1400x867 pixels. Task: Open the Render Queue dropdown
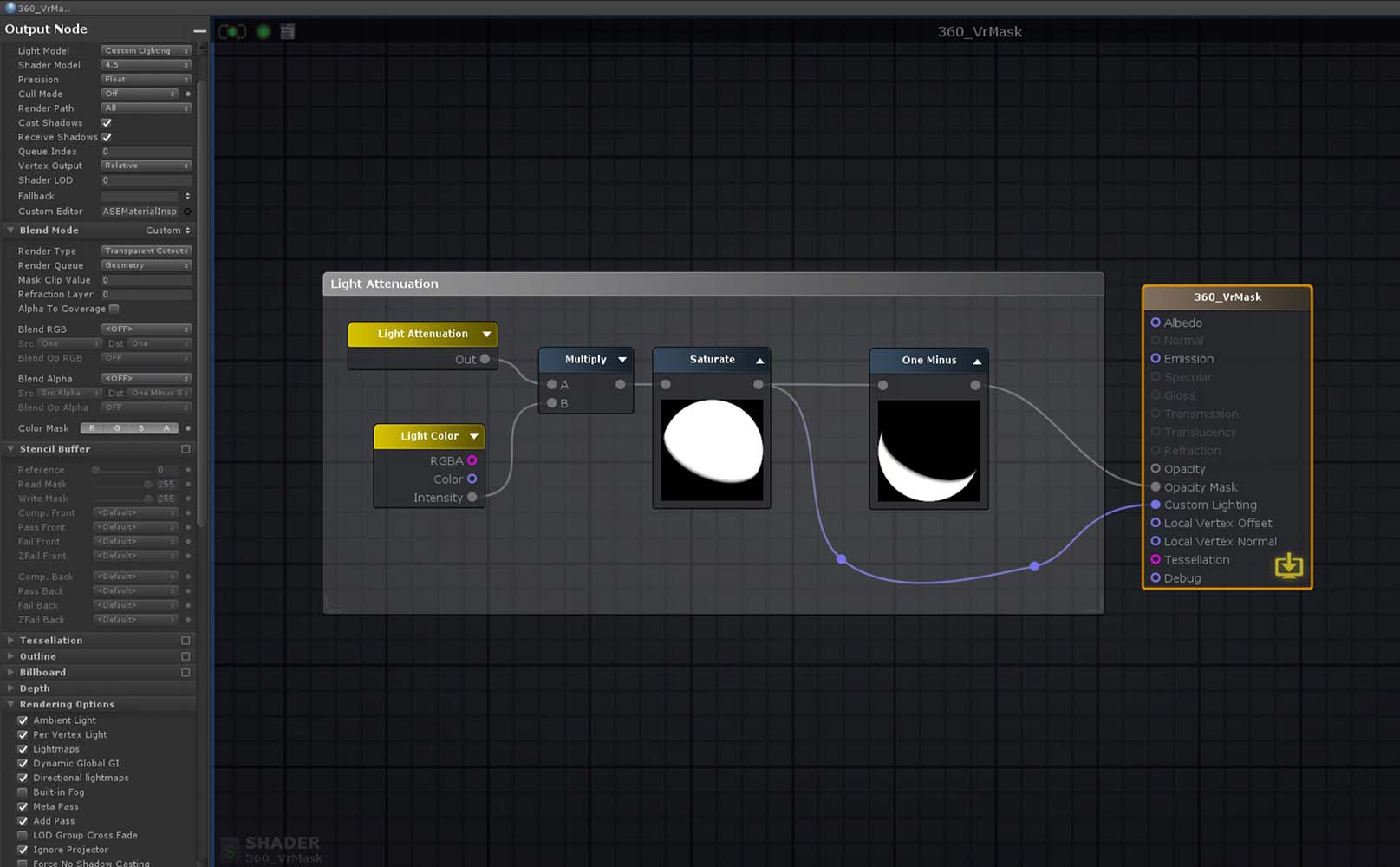(x=146, y=265)
